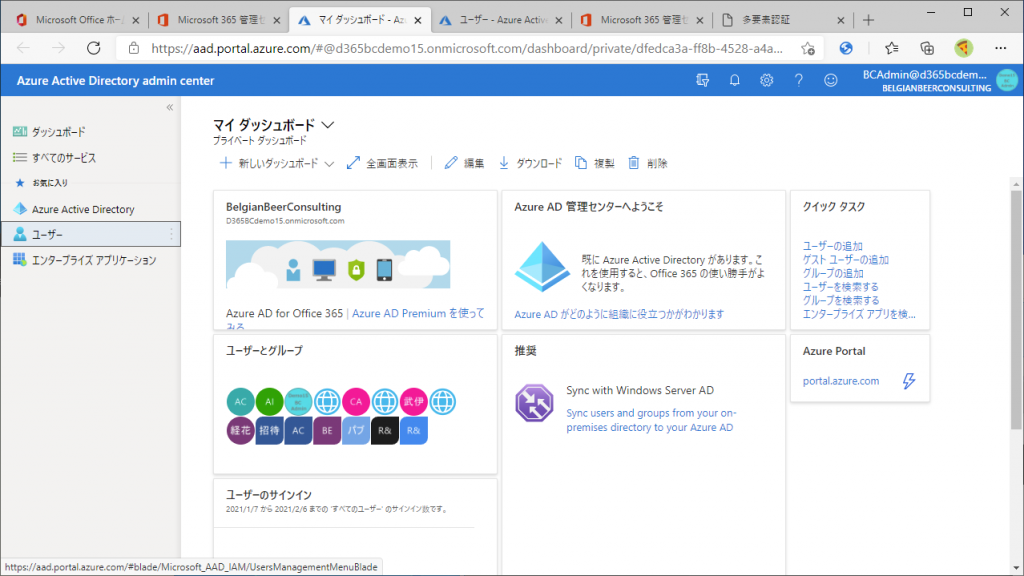This screenshot has width=1024, height=576.
Task: Switch to the Microsoft Office ホーム browser tab
Action: 79,20
